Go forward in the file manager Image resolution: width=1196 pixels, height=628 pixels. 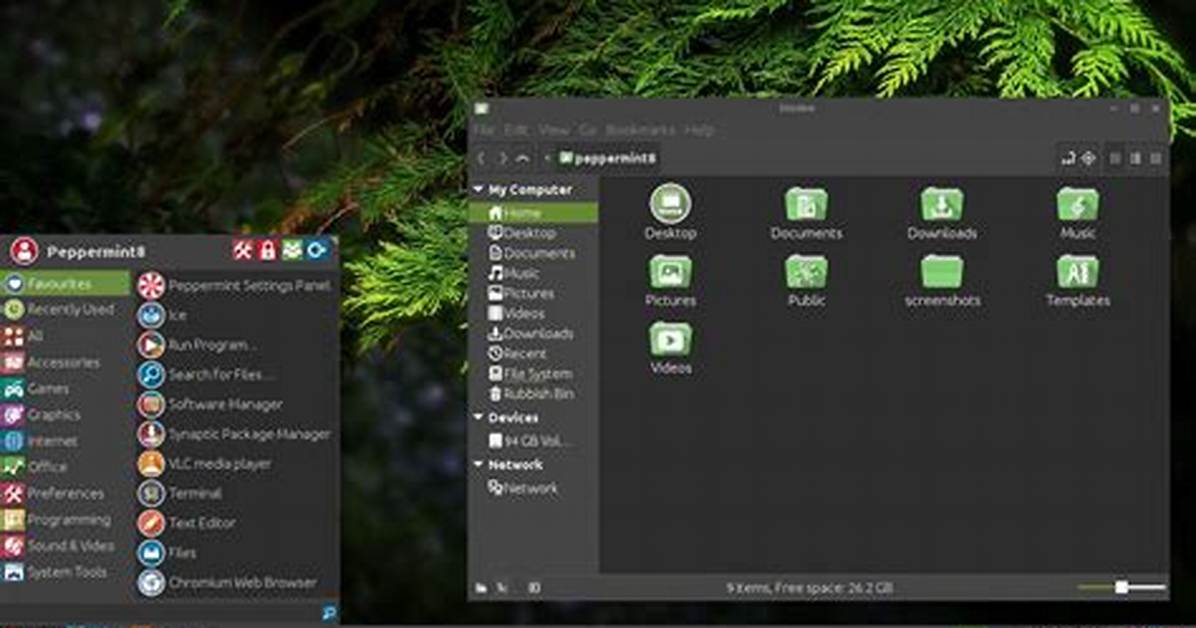pos(502,158)
